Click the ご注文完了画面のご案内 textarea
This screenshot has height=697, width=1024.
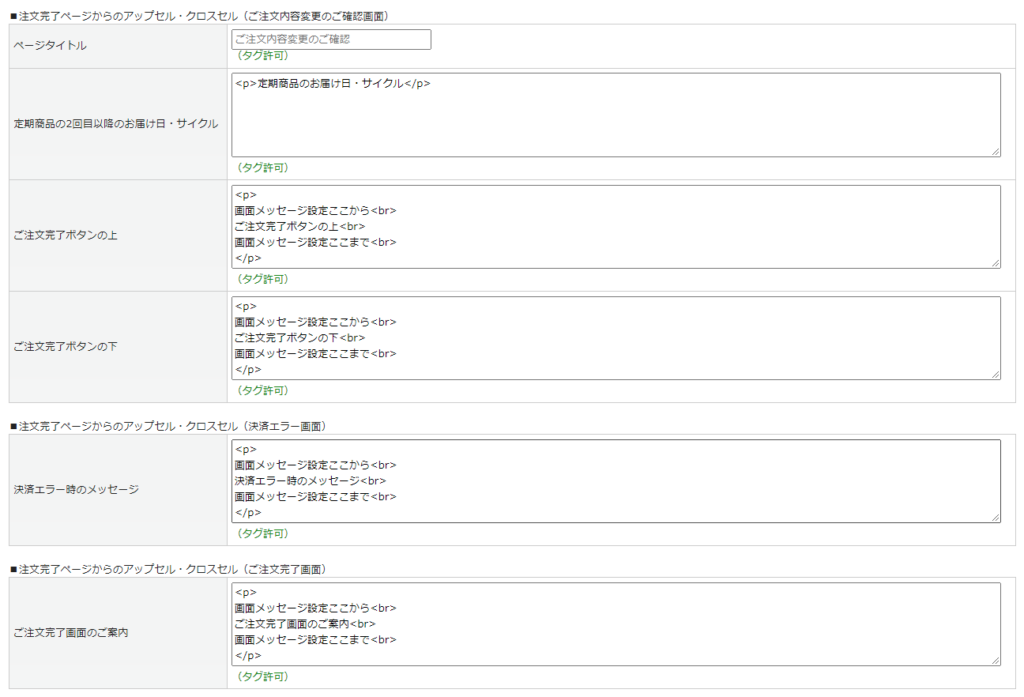click(x=616, y=624)
